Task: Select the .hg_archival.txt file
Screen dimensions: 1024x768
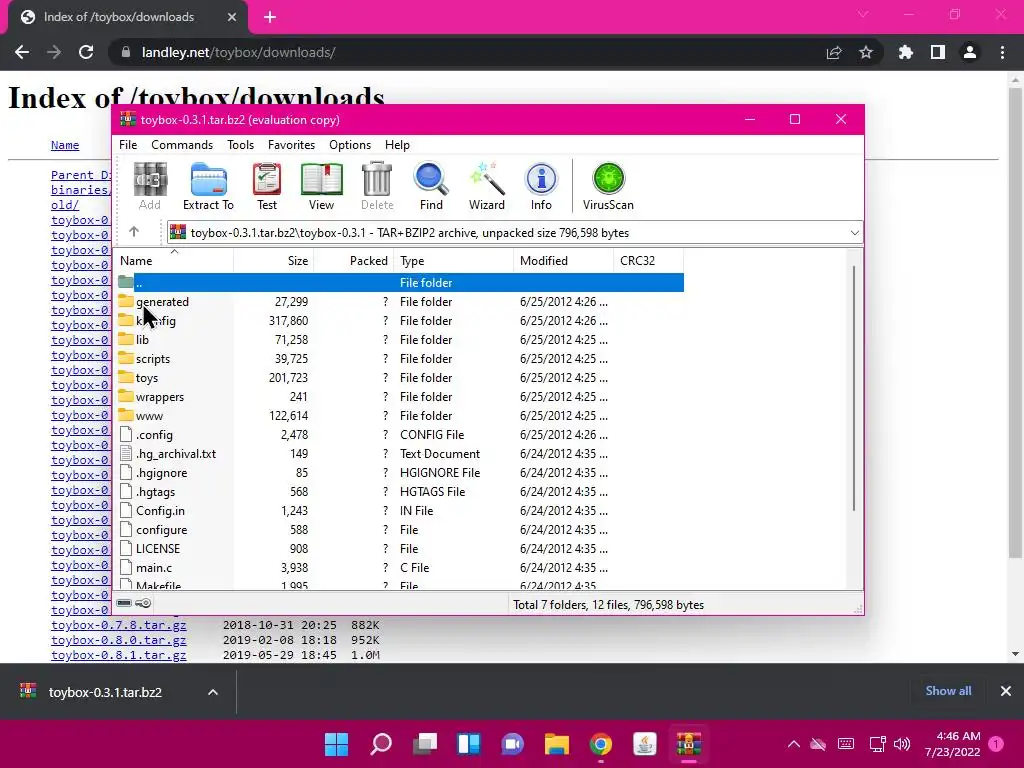Action: tap(400, 453)
